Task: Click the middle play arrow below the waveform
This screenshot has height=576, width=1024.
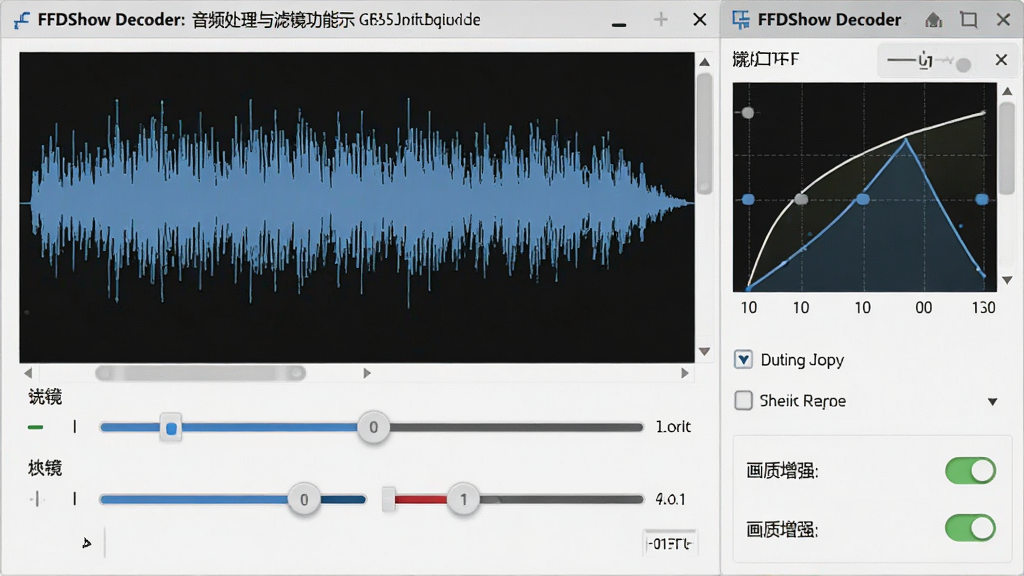Action: (367, 373)
